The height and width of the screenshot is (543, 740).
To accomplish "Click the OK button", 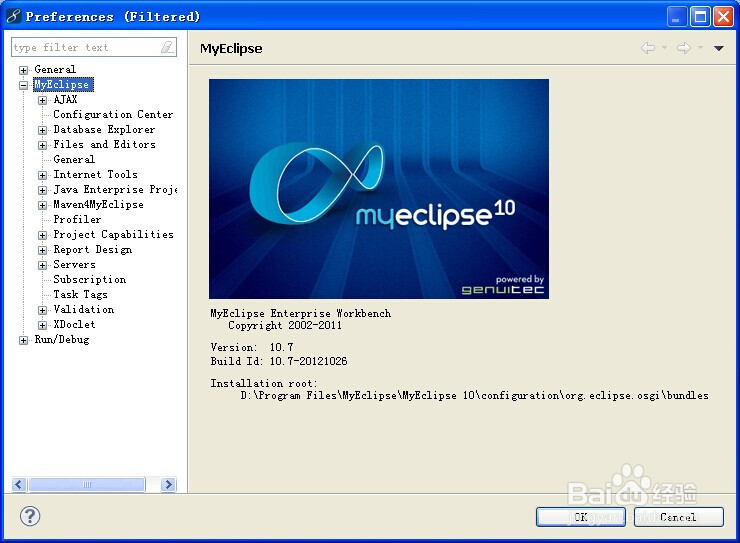I will point(580,517).
